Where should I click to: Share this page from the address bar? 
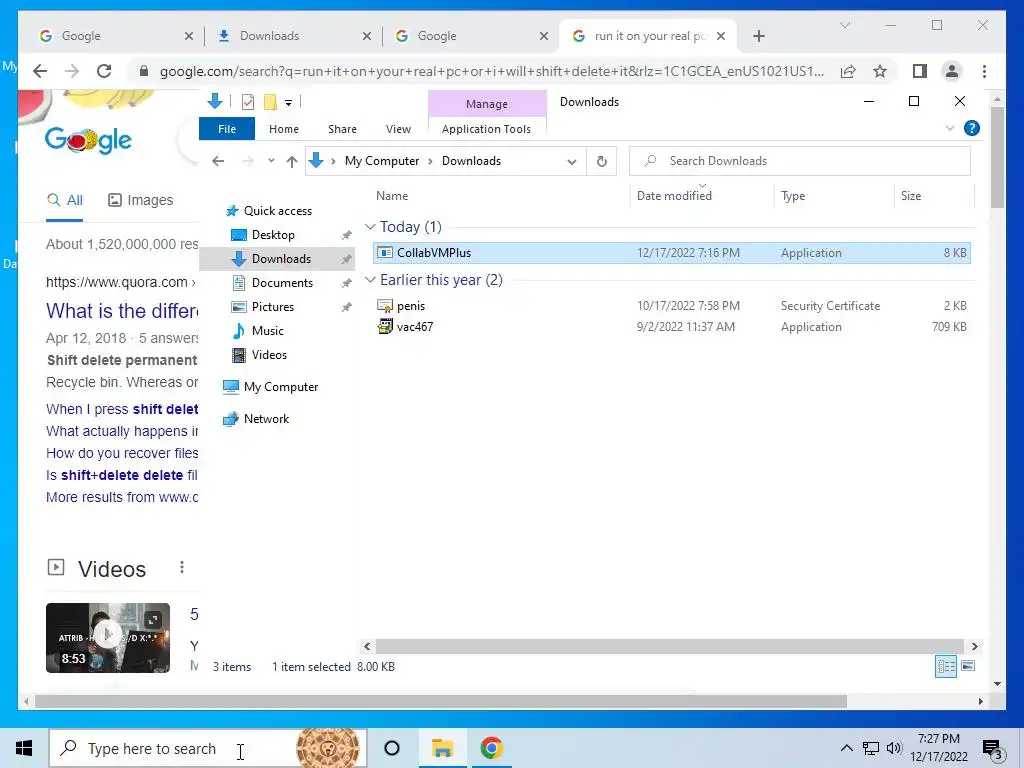(848, 71)
